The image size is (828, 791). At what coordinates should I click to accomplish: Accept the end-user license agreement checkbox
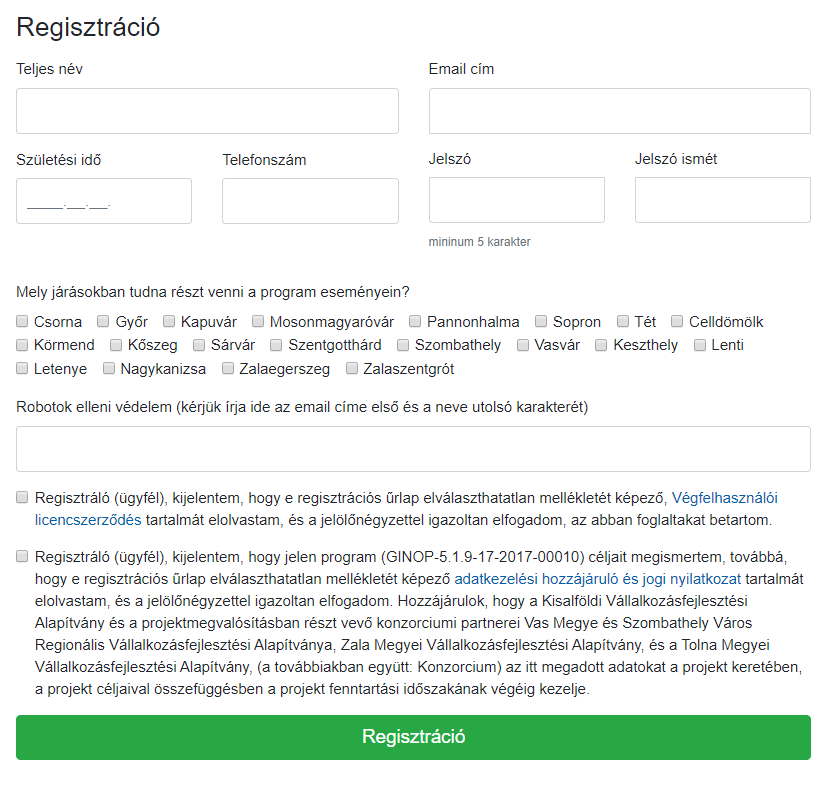coord(23,497)
